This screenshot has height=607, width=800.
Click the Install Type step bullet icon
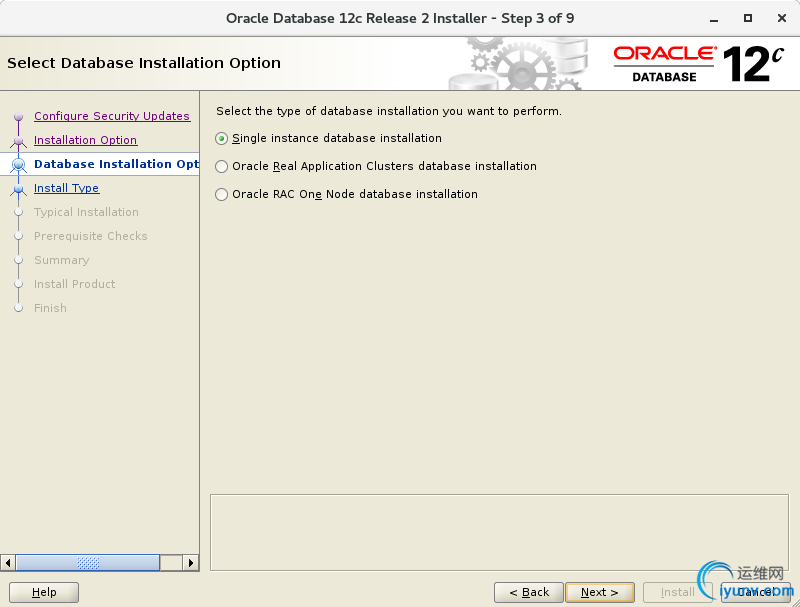coord(19,189)
